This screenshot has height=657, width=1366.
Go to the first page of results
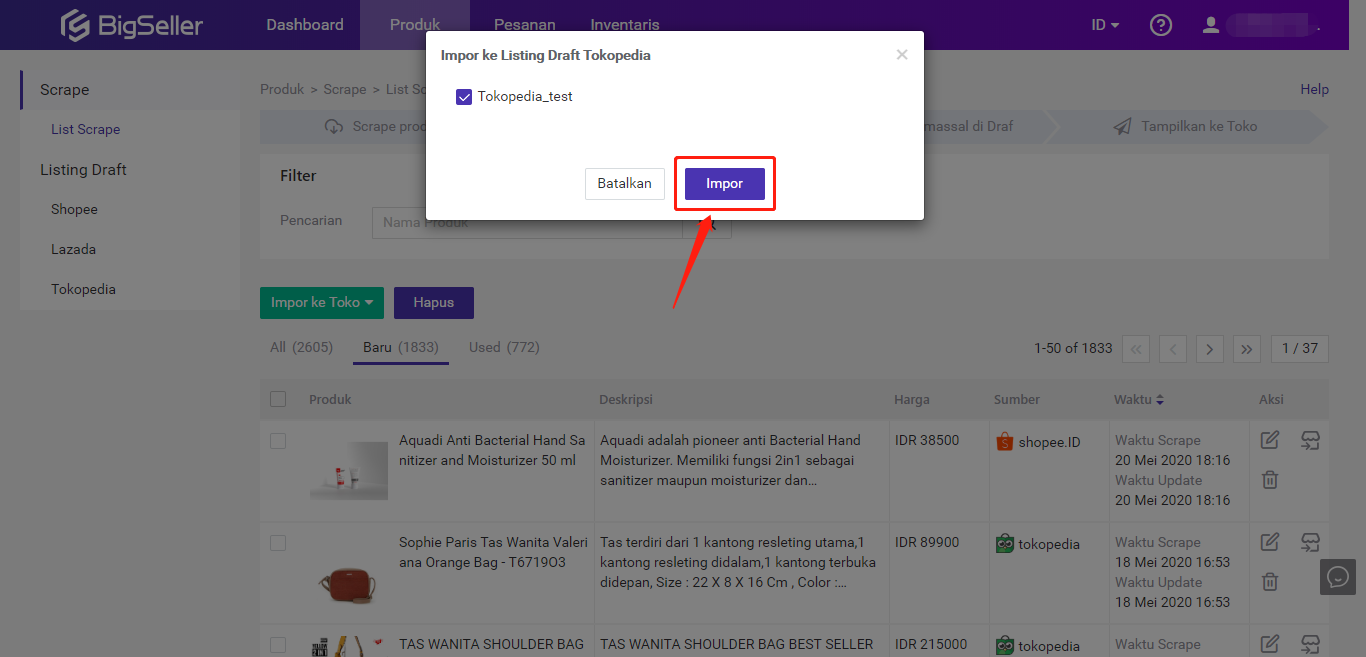1136,349
